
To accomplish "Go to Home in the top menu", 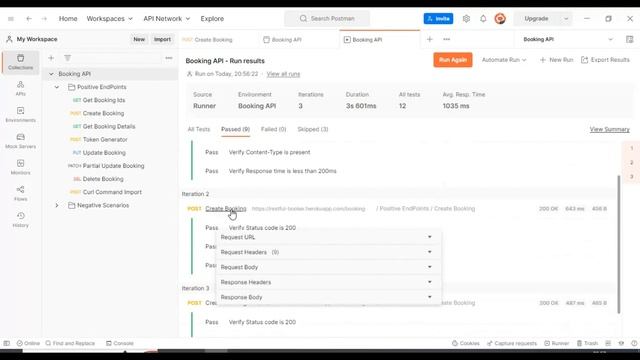I will pos(68,19).
